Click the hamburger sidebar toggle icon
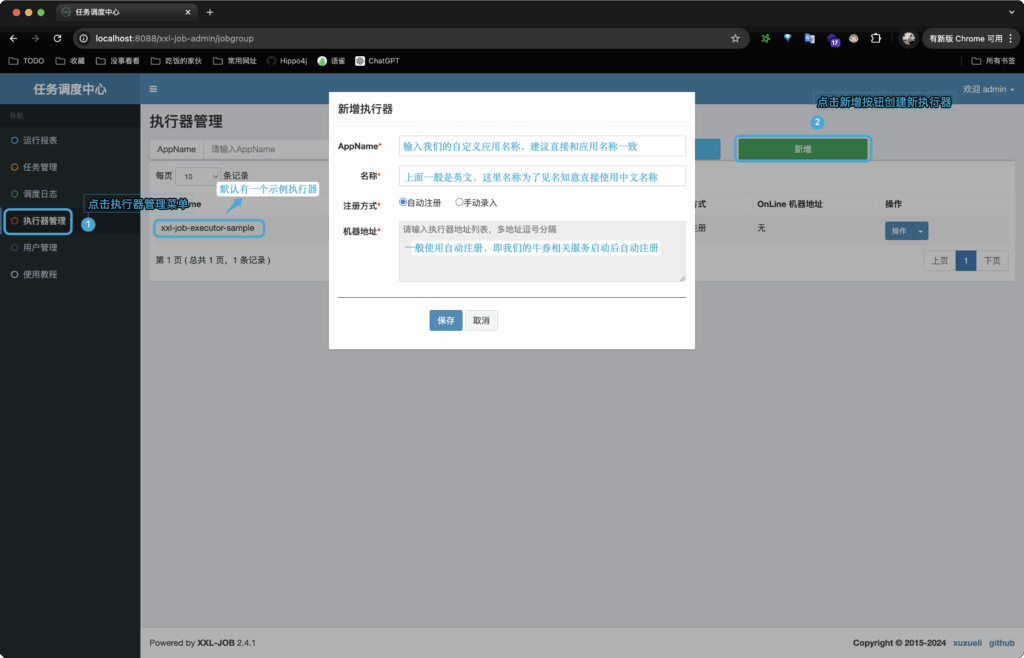Screen dimensions: 1024x658 pyautogui.click(x=153, y=89)
